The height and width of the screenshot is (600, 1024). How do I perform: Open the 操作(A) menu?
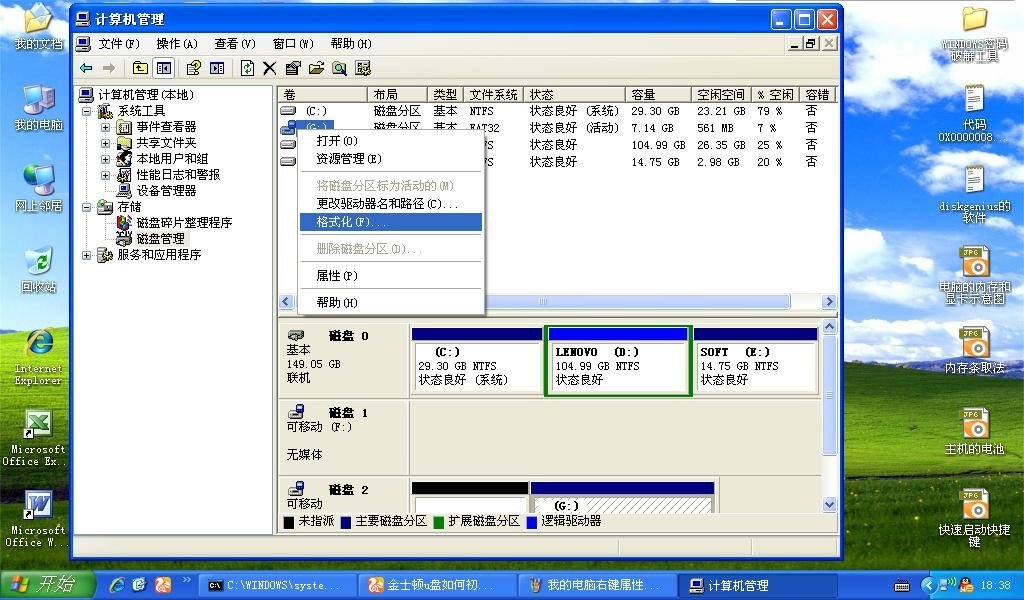(177, 44)
